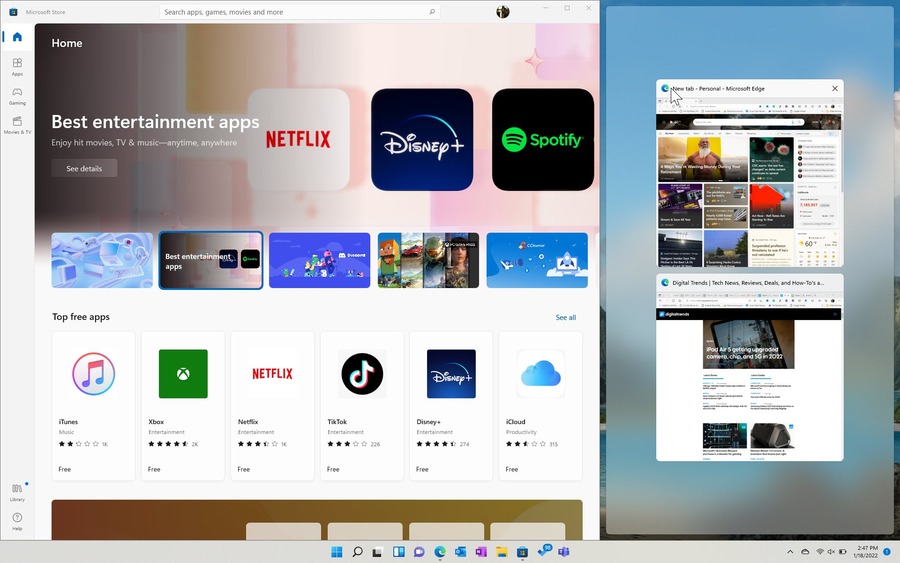Open the Netflix app card in Top free apps
The width and height of the screenshot is (900, 563).
(273, 406)
